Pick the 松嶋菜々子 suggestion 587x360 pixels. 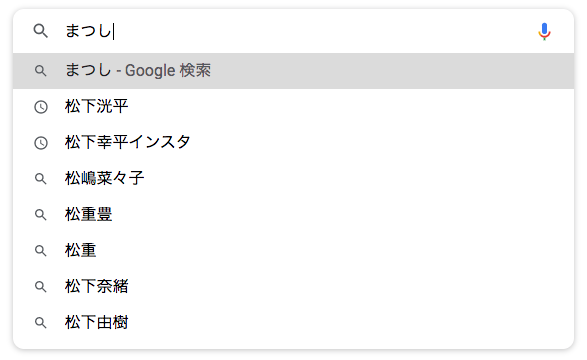294,179
